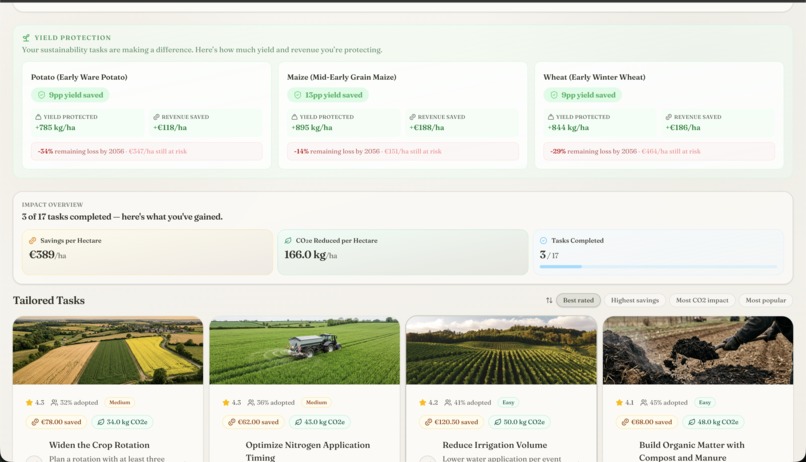Click the compost shoveling thumbnail image
Screen dimensions: 806x462
click(698, 350)
